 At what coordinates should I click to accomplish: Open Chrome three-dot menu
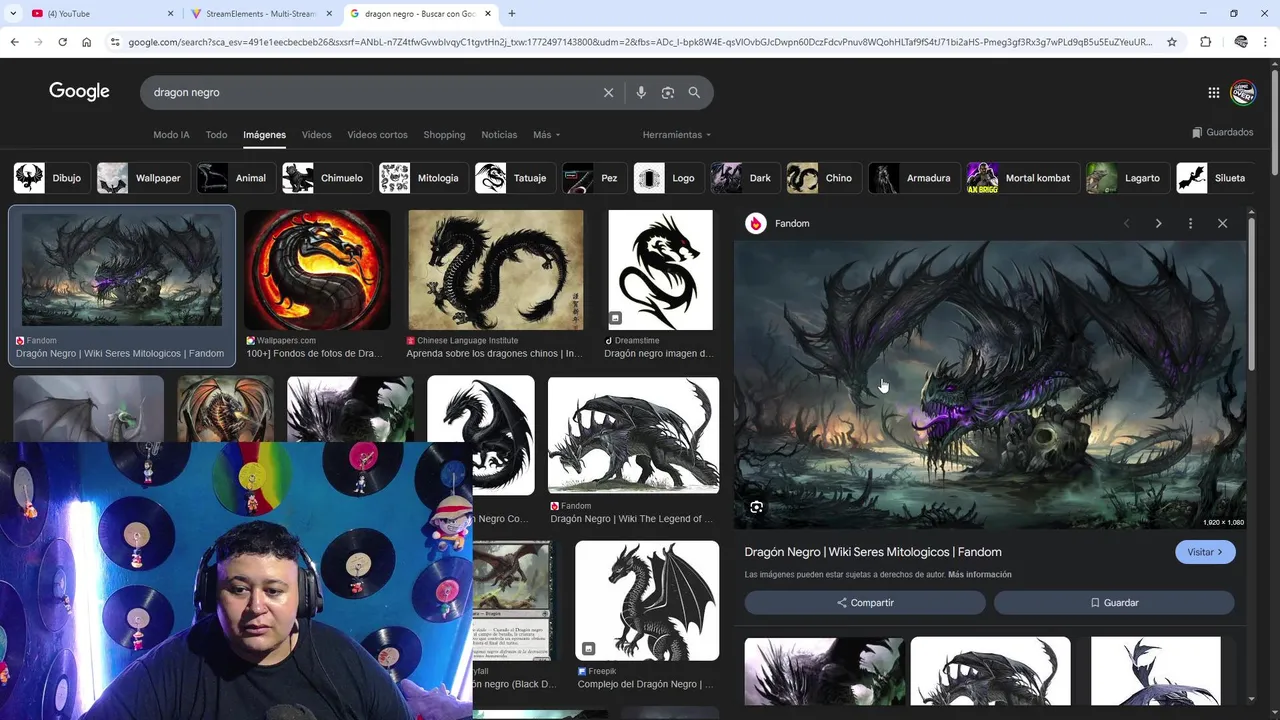click(x=1266, y=42)
